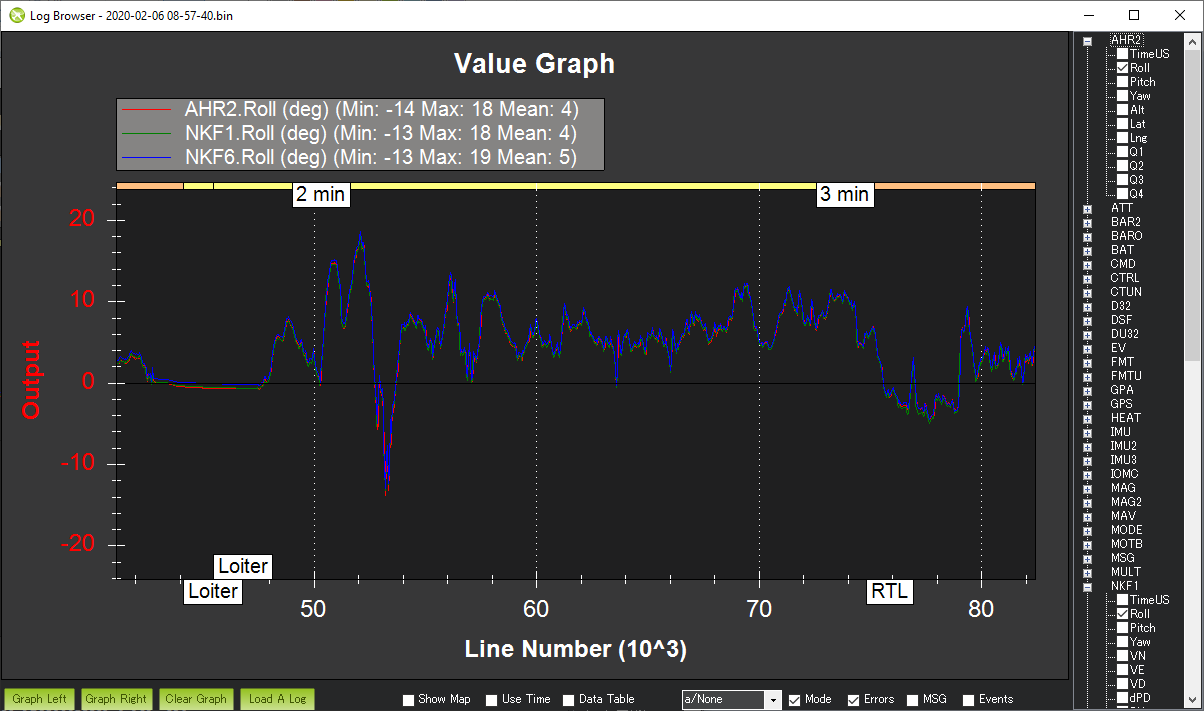Viewport: 1204px width, 711px height.
Task: Collapse the NKF1 tree node
Action: (1087, 586)
